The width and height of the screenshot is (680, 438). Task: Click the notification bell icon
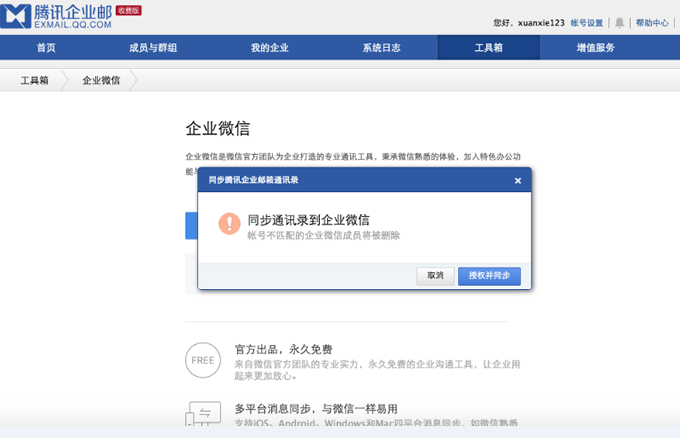click(x=620, y=22)
